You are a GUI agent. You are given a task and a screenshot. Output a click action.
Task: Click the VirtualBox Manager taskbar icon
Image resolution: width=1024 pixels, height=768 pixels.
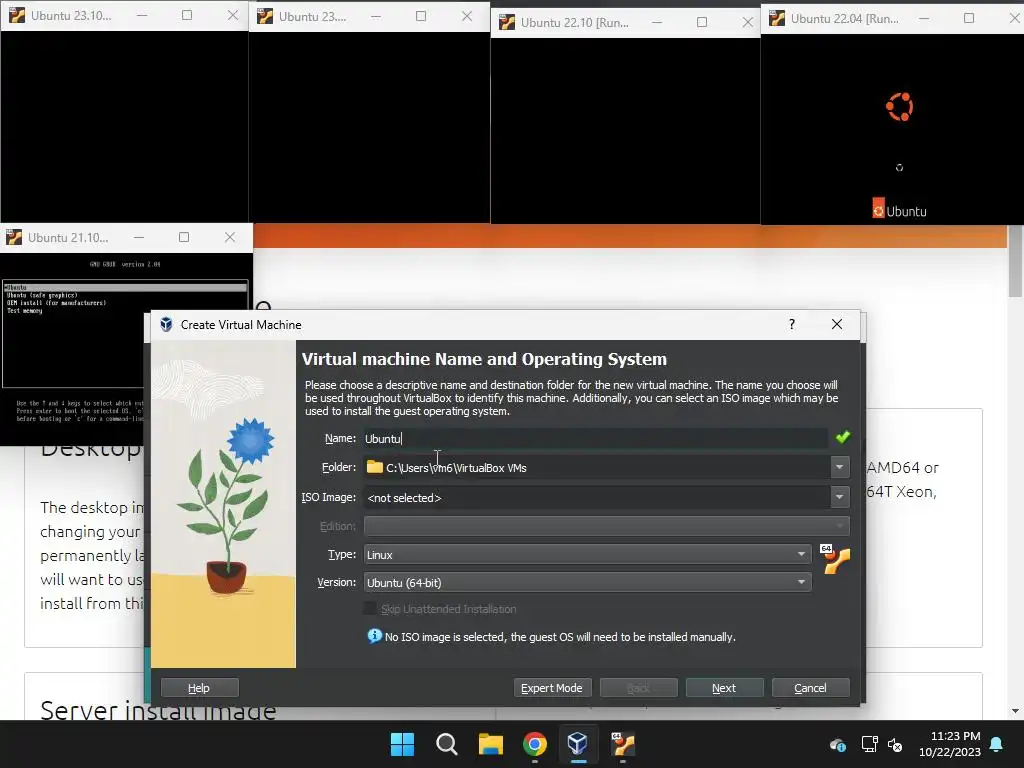click(578, 744)
